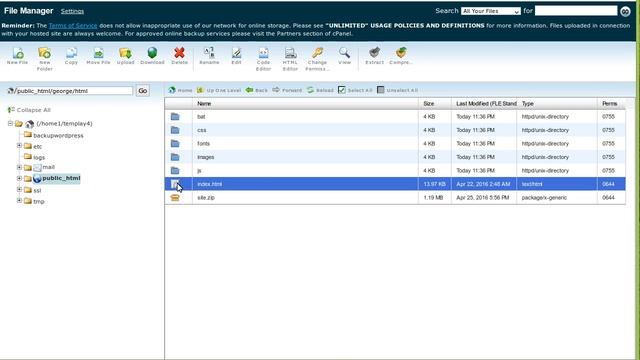Click the 0644 perms of index.html
The height and width of the screenshot is (360, 640).
608,184
